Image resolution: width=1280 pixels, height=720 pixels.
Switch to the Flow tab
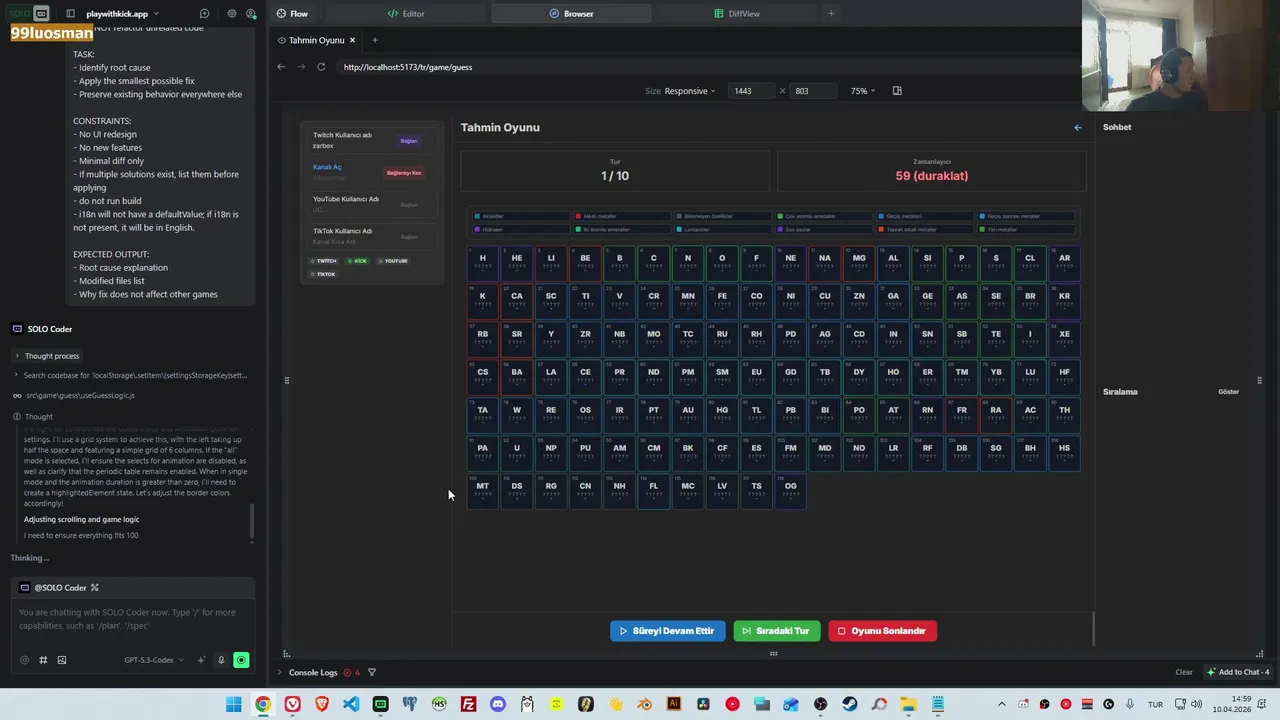click(292, 14)
